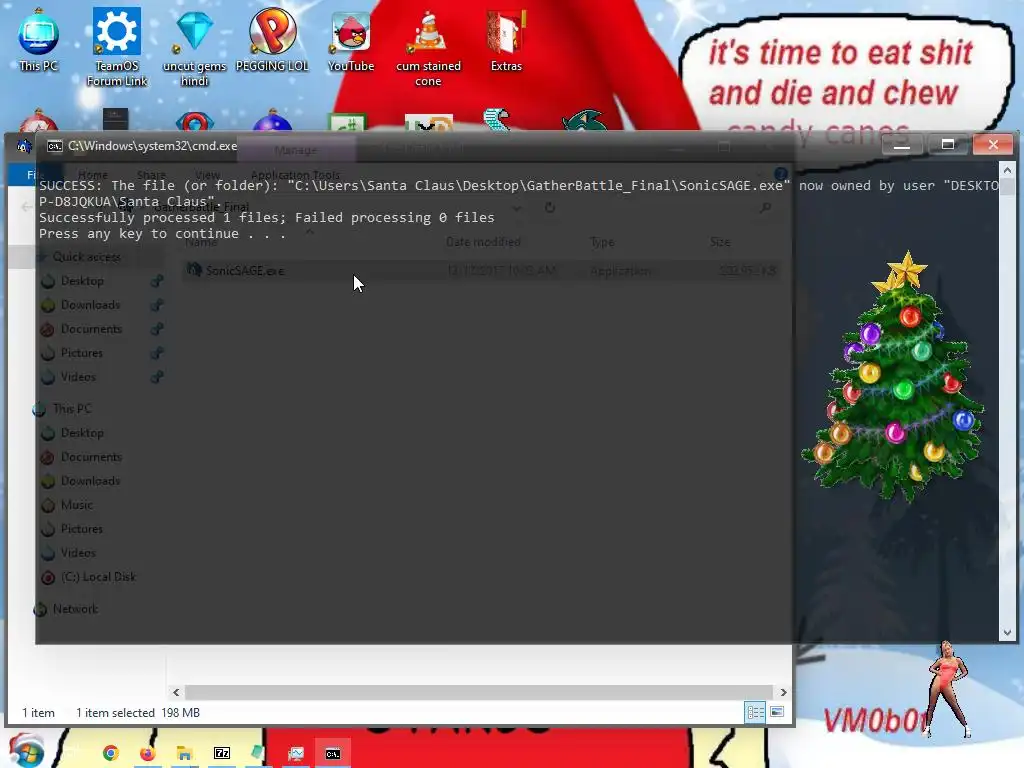Open the Explorer help question mark
This screenshot has width=1024, height=768.
coord(780,174)
